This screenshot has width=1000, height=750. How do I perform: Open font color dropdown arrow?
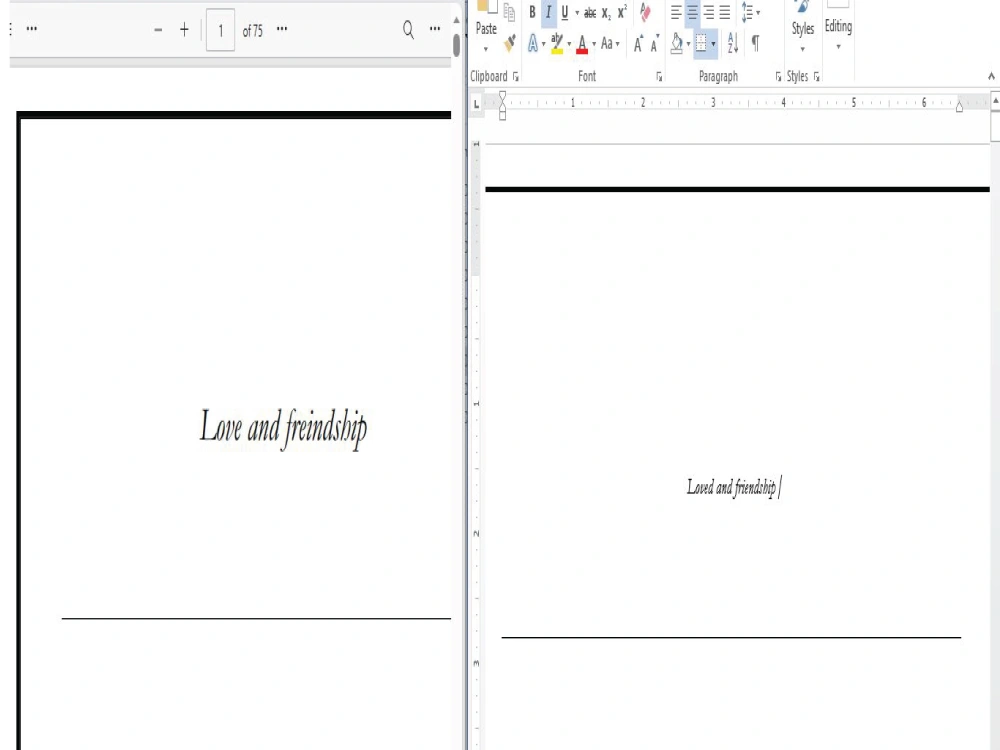point(594,44)
